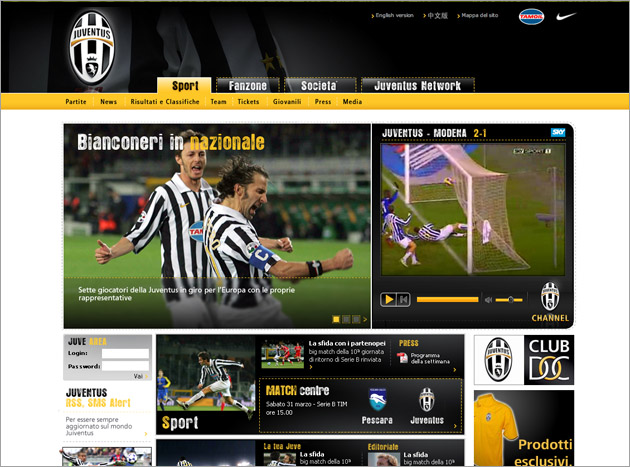Screen dimensions: 630x467
Task: Open La sfida con i partenopei article
Action: coord(347,343)
